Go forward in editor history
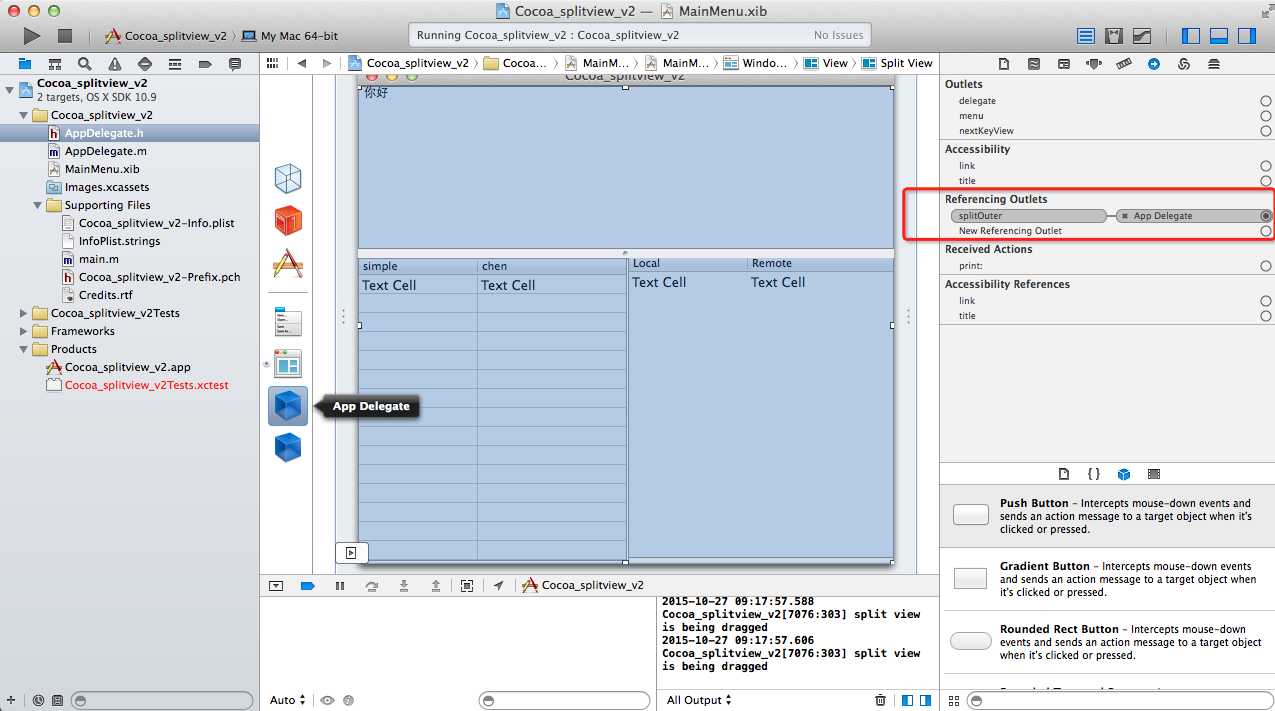The height and width of the screenshot is (711, 1275). [327, 63]
